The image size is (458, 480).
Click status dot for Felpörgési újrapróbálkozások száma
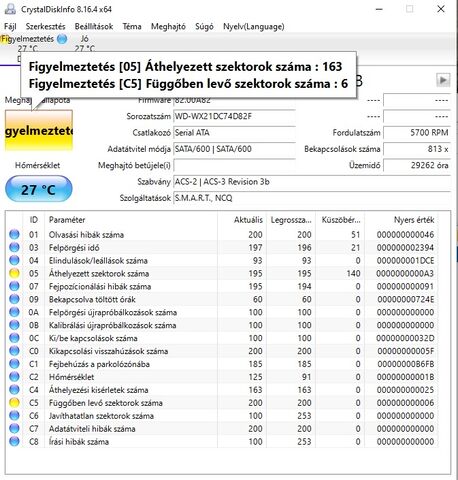click(x=14, y=312)
